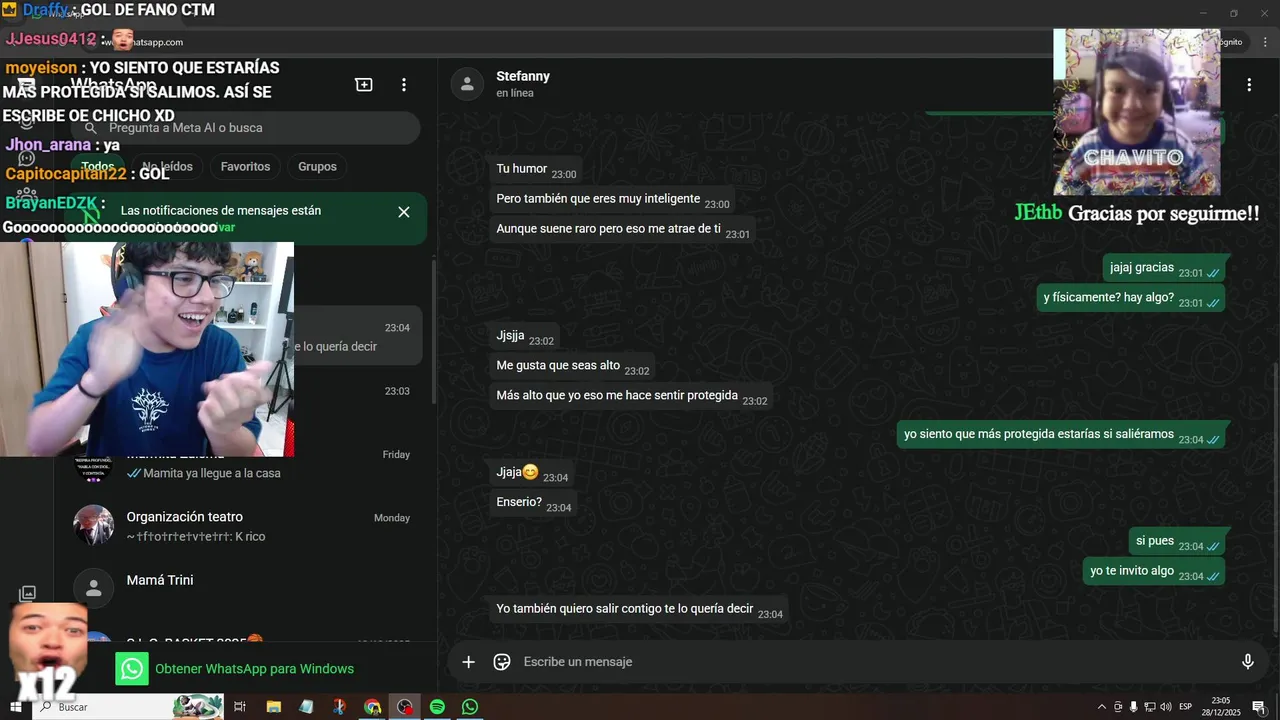Click the Pregunta a Meta AI search field
Viewport: 1280px width, 720px height.
[x=245, y=128]
